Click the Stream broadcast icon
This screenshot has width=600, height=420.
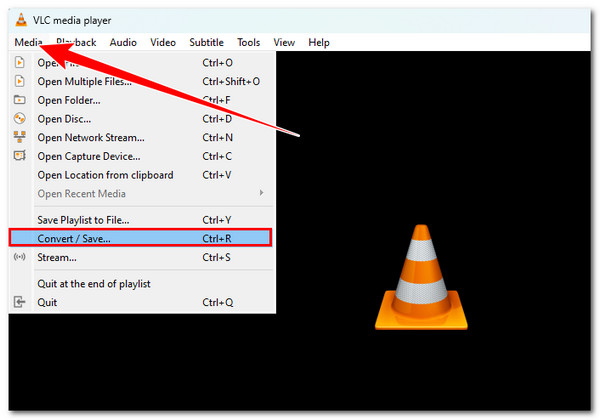click(x=20, y=257)
